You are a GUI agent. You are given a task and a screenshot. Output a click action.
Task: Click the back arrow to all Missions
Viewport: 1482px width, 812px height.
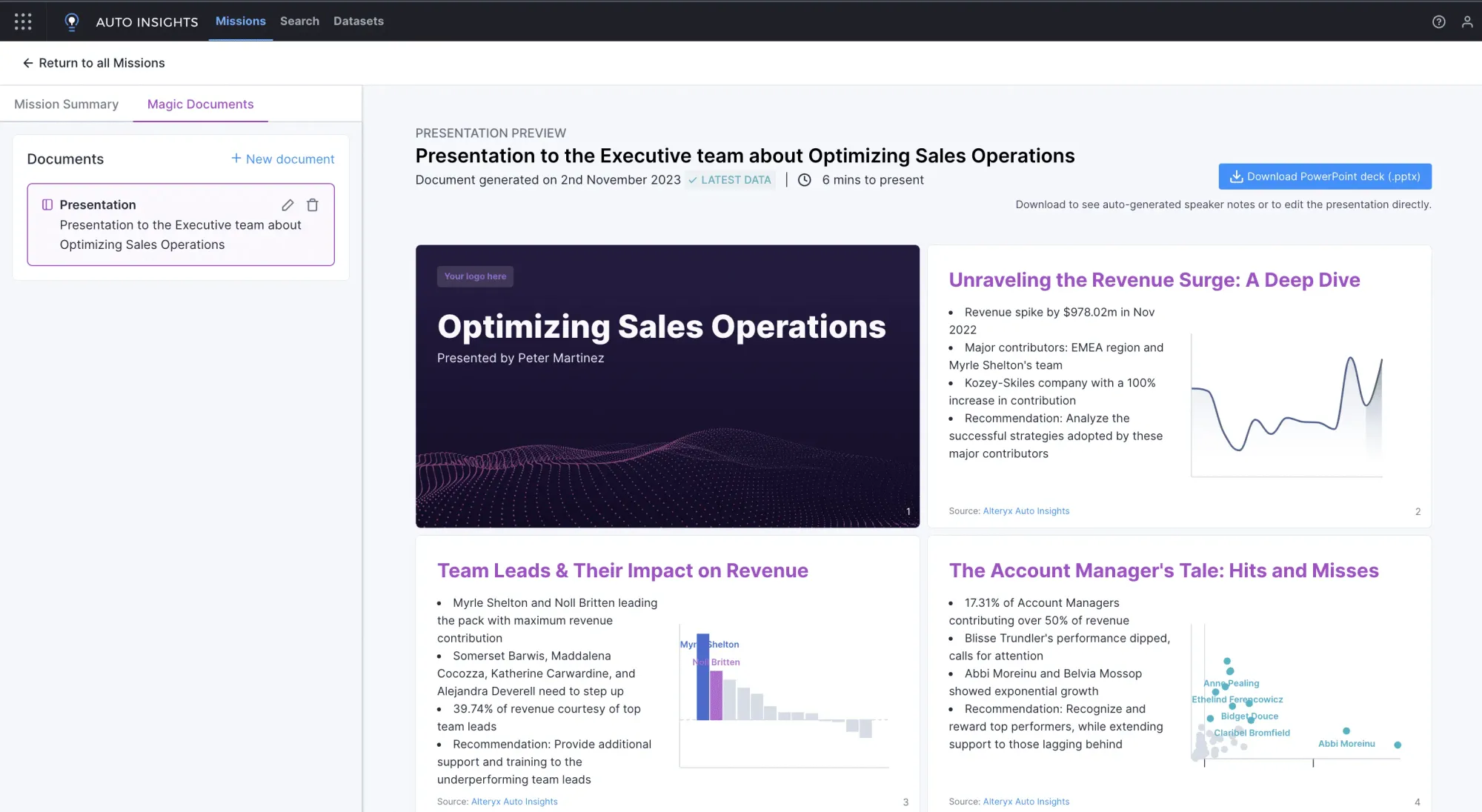(x=27, y=63)
